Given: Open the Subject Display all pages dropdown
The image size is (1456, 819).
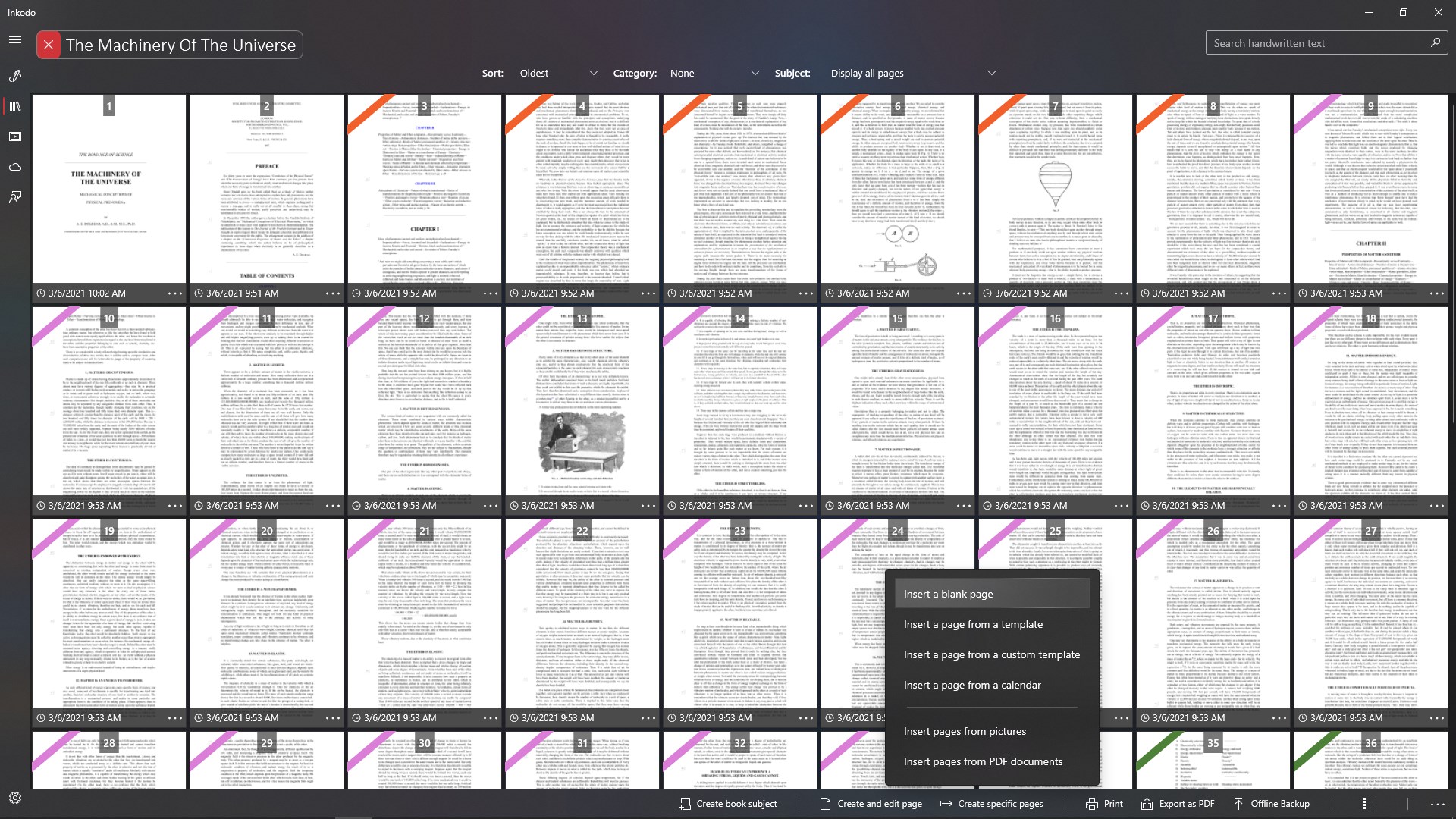Looking at the screenshot, I should coord(913,73).
